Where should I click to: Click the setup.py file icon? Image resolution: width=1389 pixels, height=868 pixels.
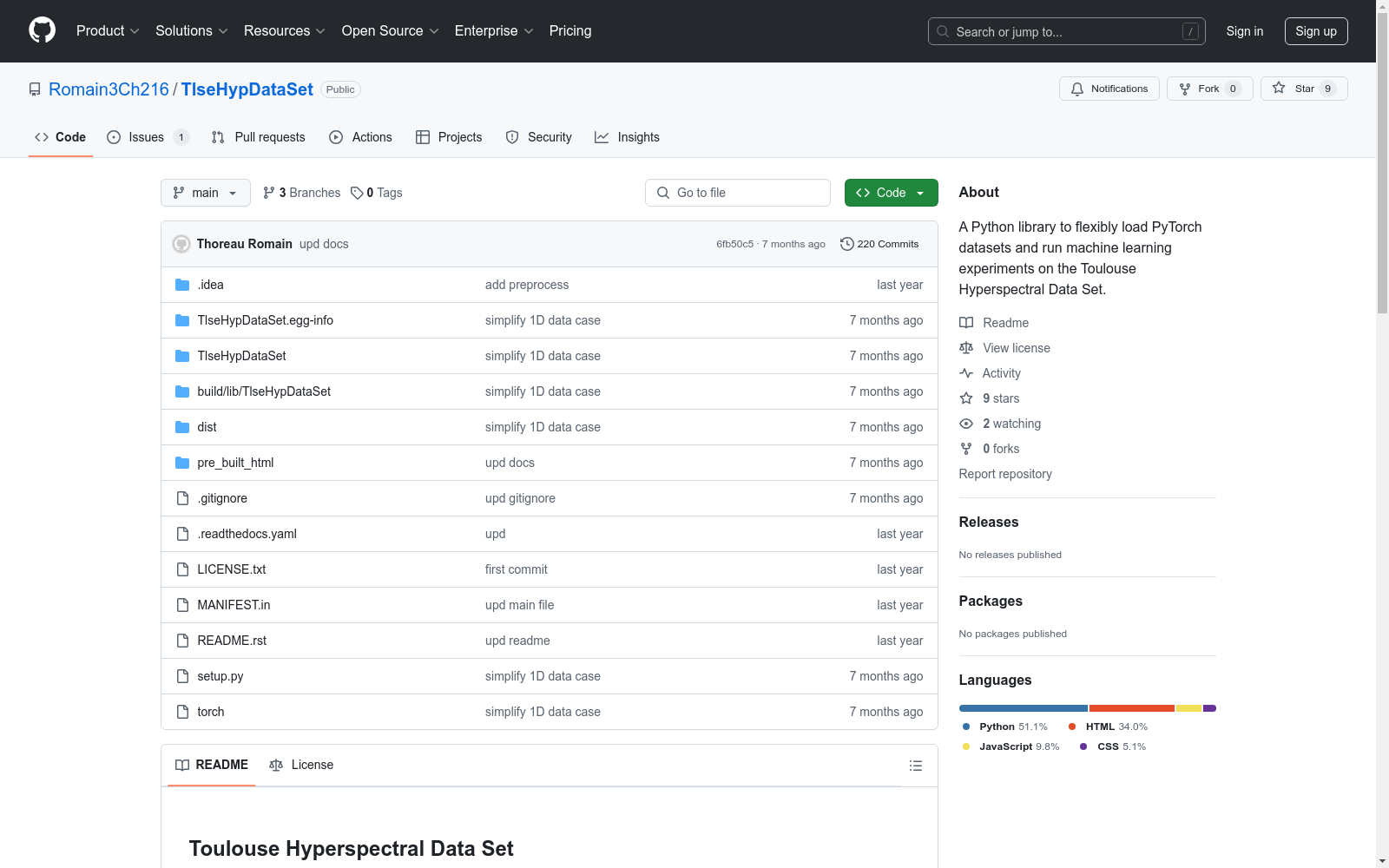182,676
